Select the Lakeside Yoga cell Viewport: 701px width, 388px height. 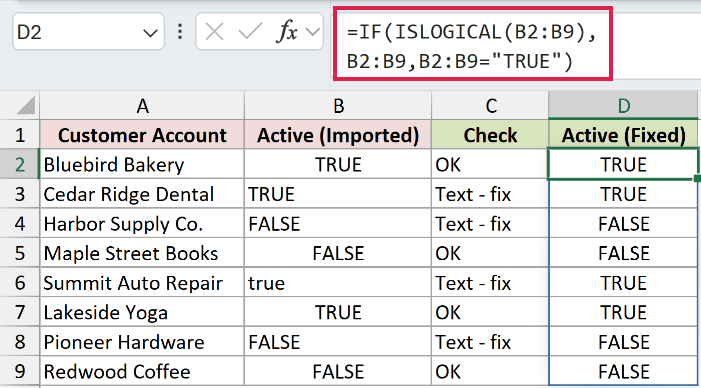pyautogui.click(x=142, y=312)
